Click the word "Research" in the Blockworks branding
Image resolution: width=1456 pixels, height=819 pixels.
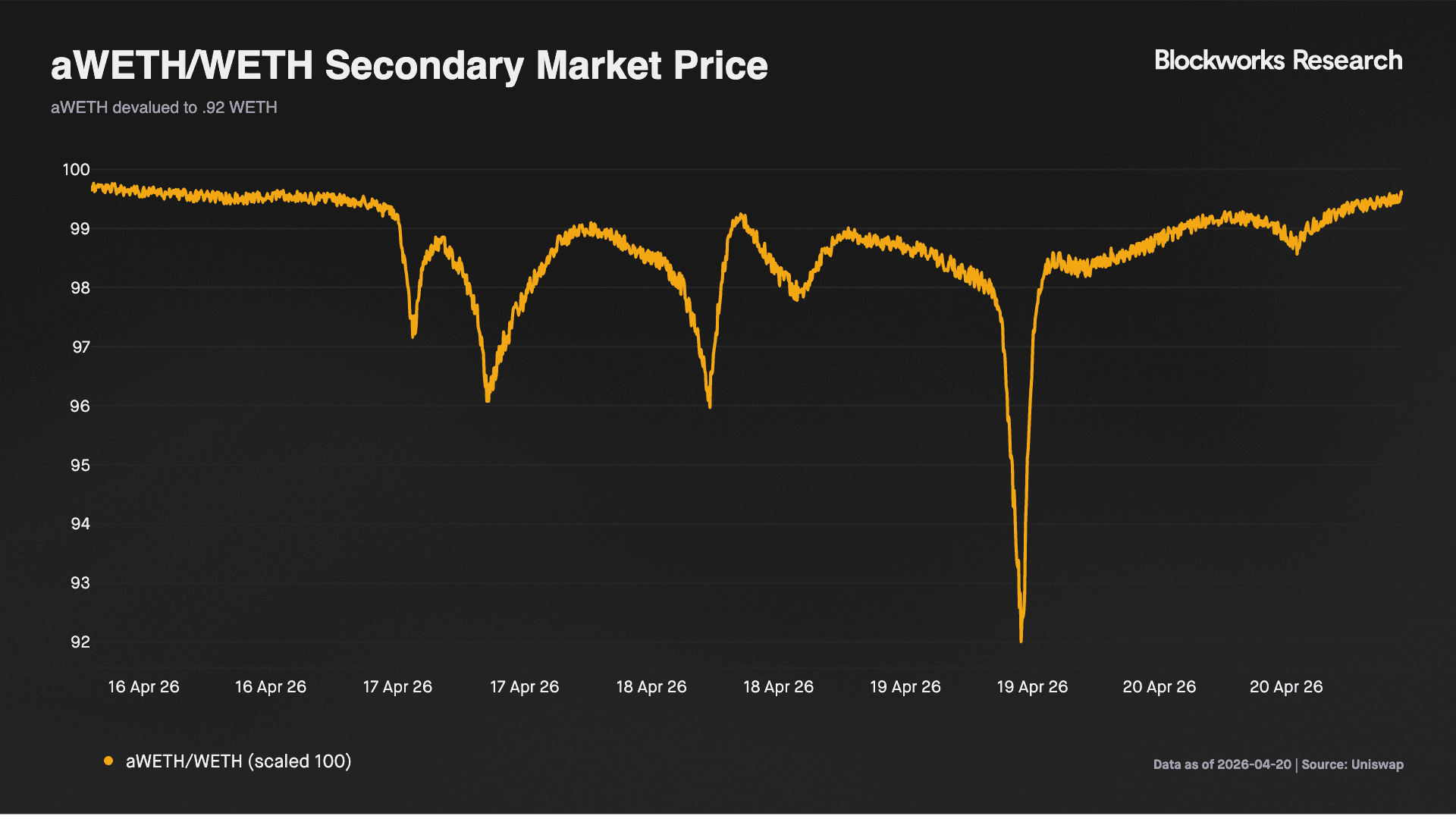tap(1347, 61)
